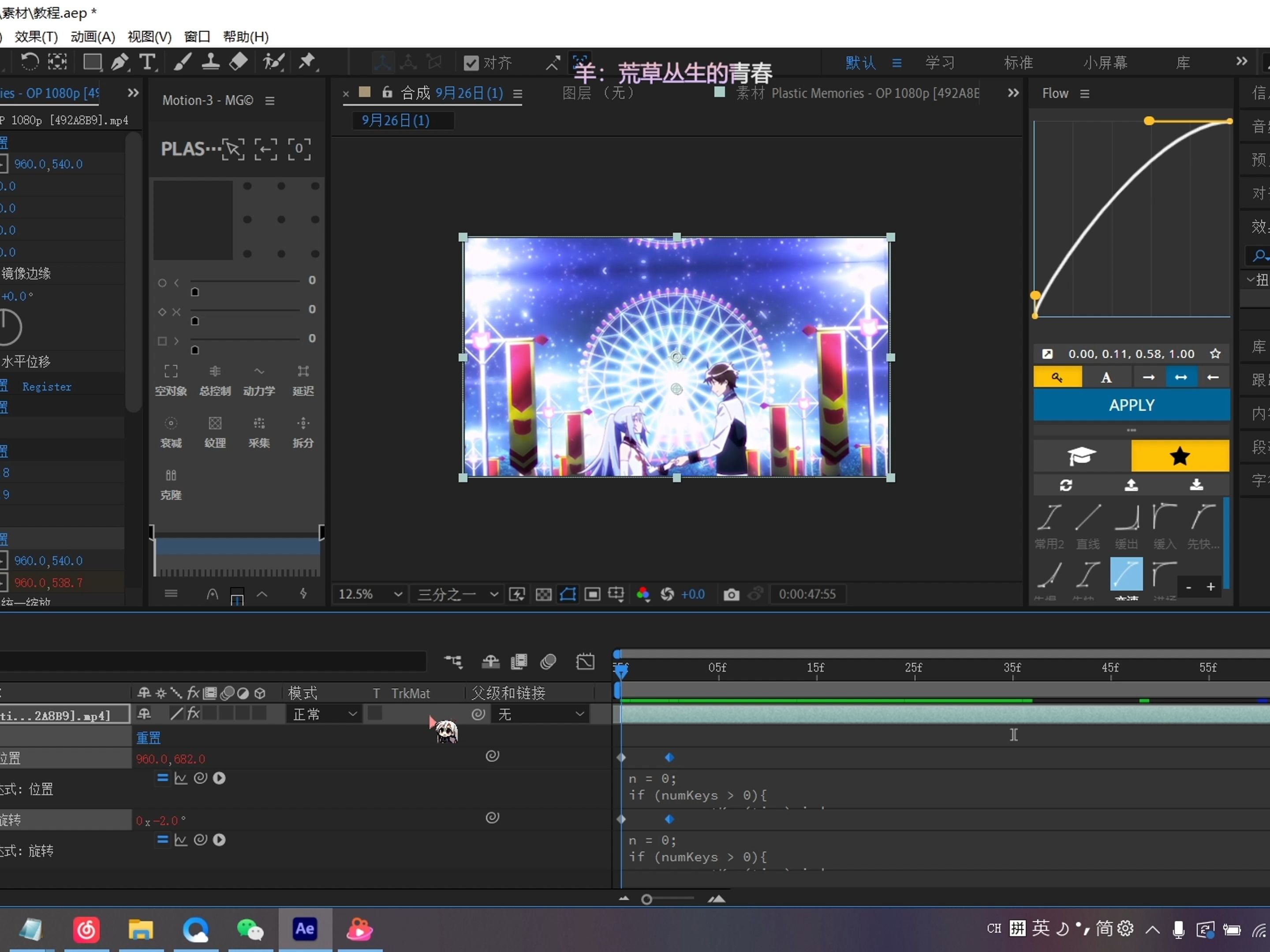The width and height of the screenshot is (1270, 952).
Task: Click the snapshot camera icon
Action: click(731, 595)
